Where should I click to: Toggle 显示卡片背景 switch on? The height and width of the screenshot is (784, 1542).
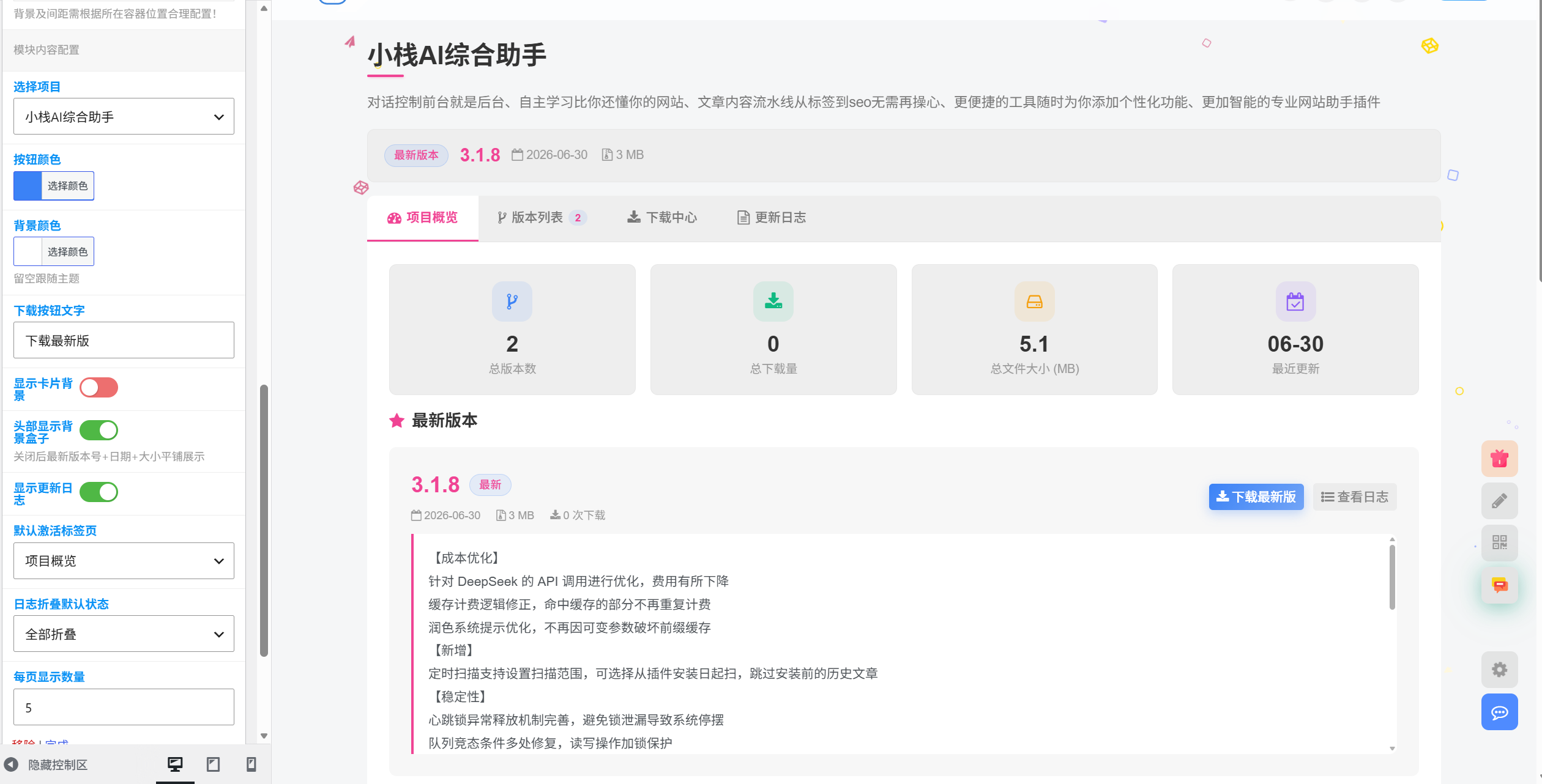pyautogui.click(x=99, y=388)
